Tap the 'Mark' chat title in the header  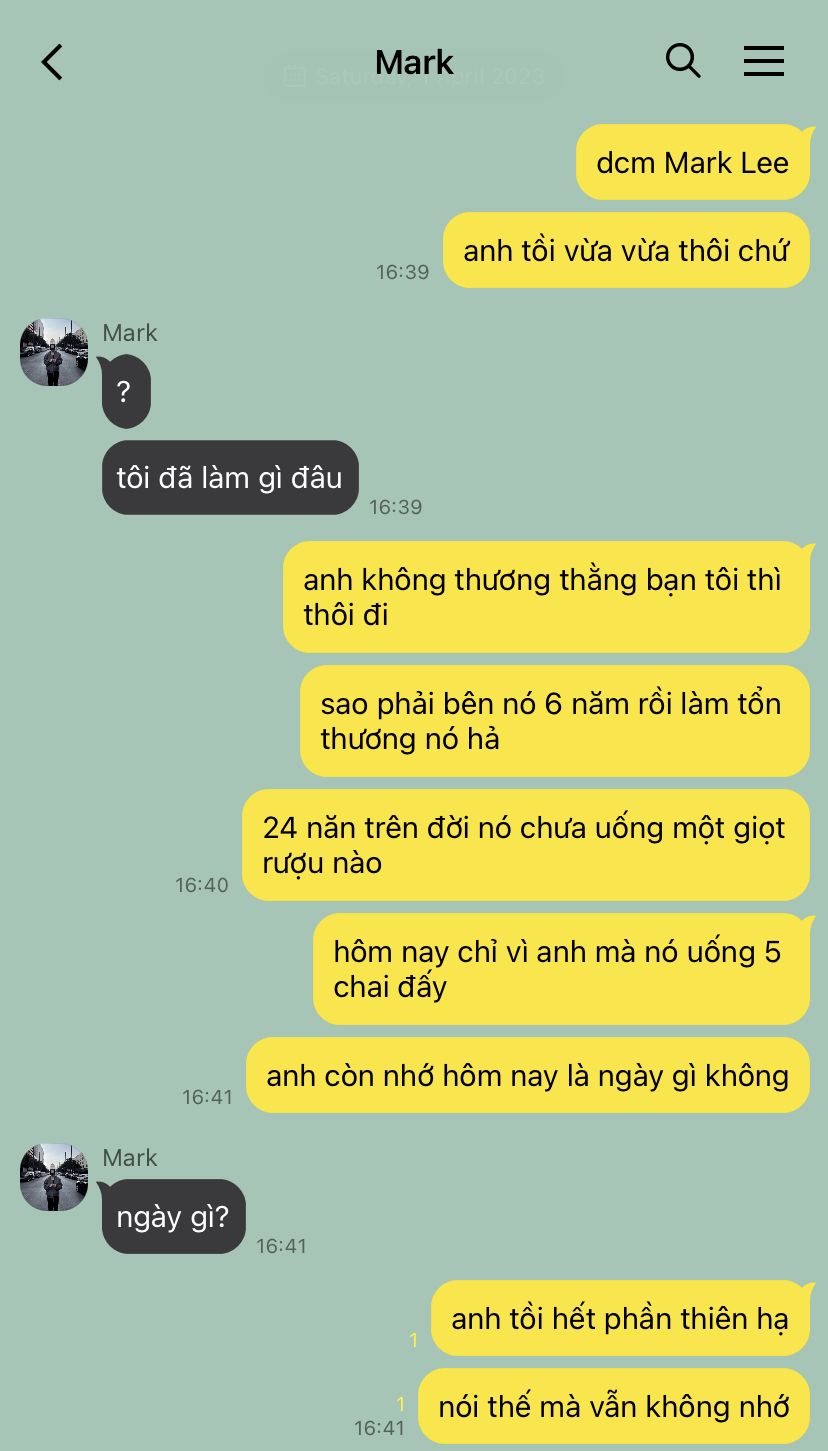point(414,62)
